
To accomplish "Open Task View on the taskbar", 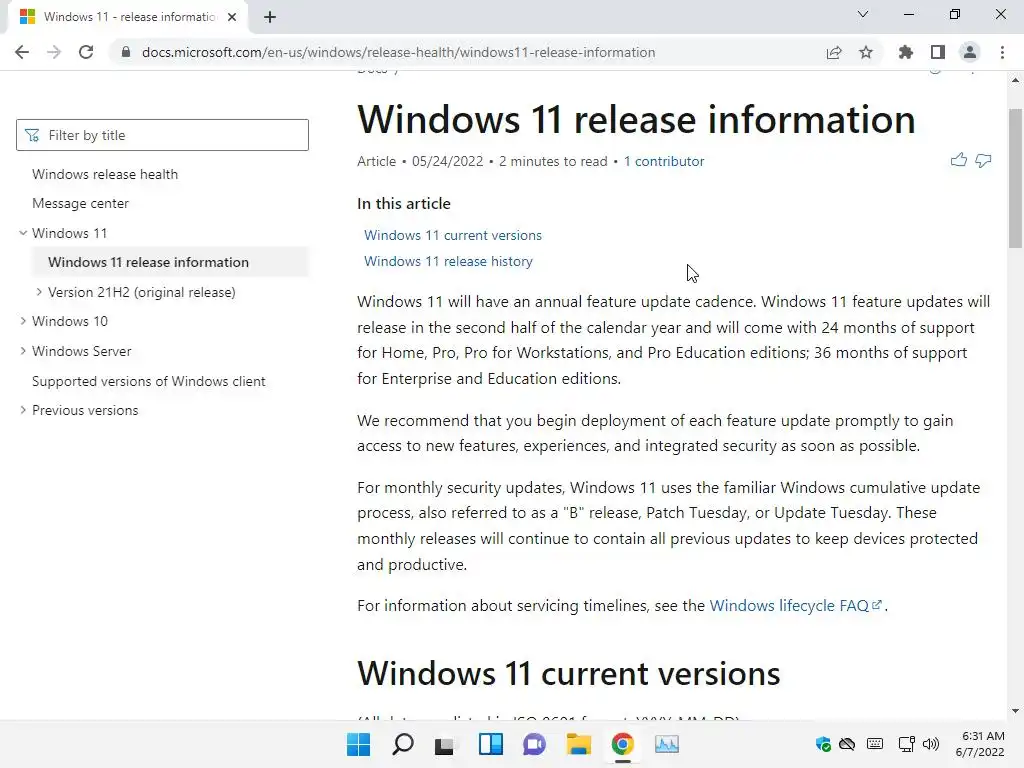I will pyautogui.click(x=445, y=744).
